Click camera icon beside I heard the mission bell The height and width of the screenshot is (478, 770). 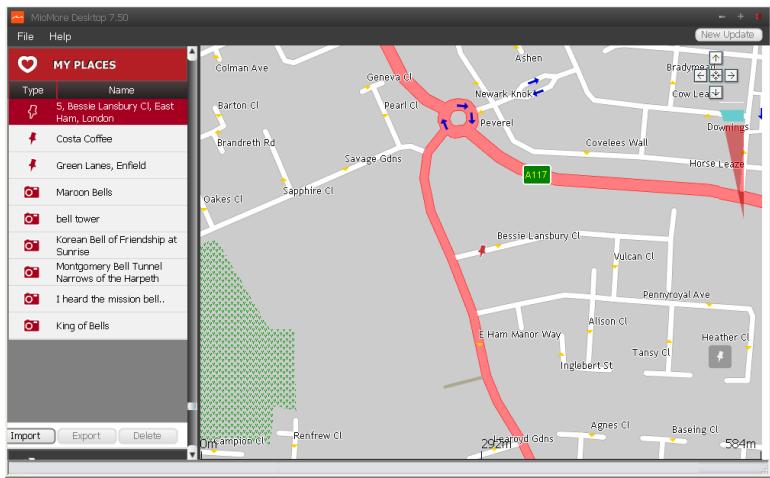[31, 299]
